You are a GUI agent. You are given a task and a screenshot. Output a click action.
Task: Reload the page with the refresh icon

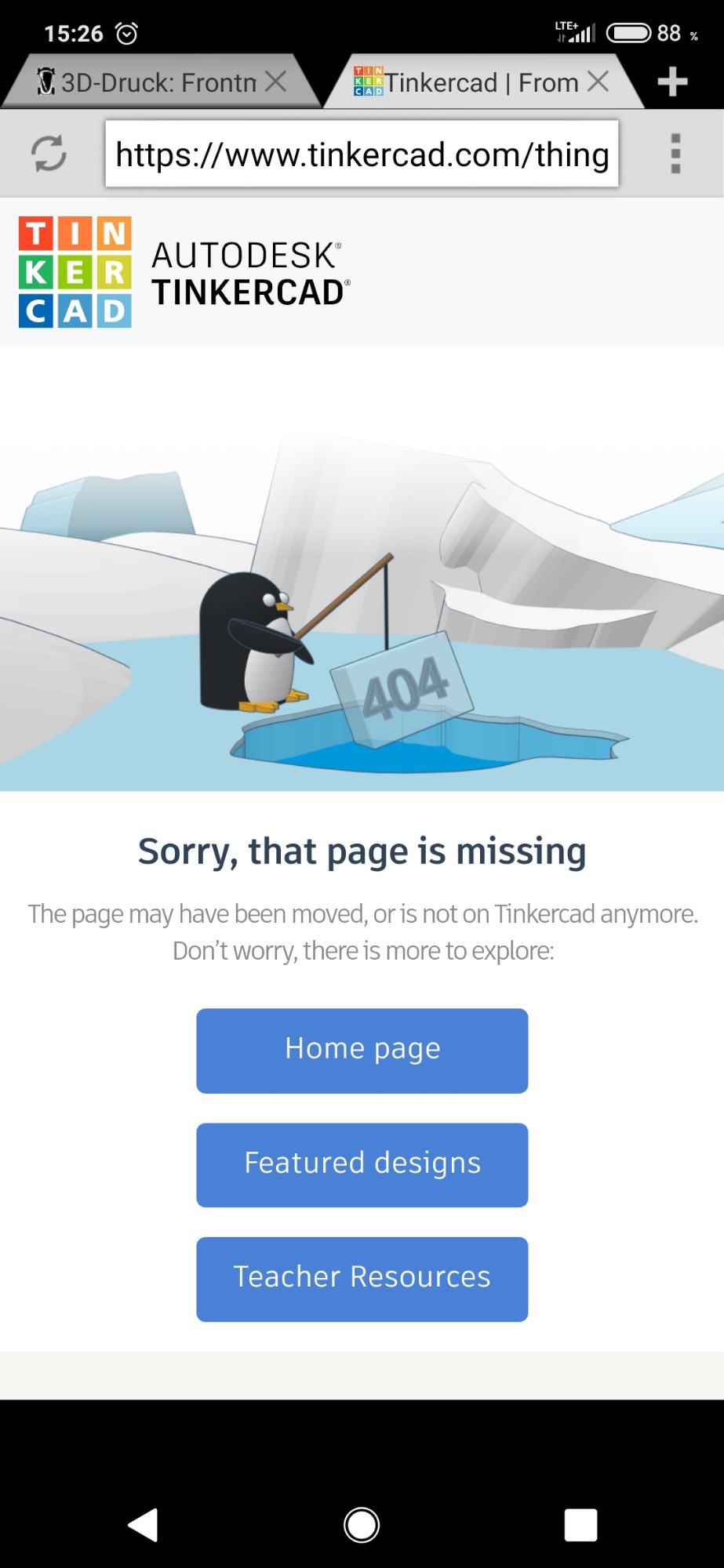click(49, 154)
